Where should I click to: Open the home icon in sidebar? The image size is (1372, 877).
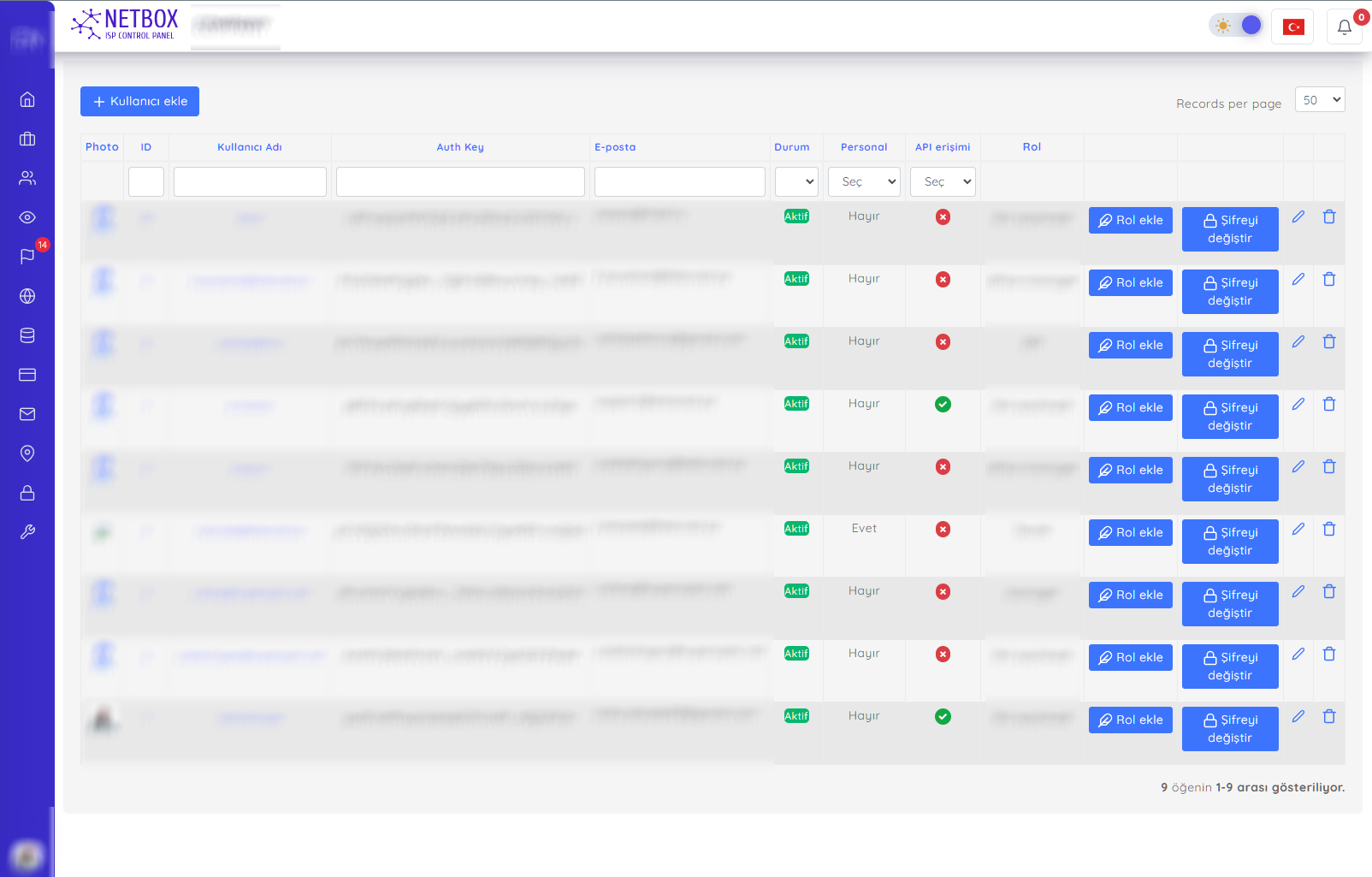pyautogui.click(x=27, y=99)
